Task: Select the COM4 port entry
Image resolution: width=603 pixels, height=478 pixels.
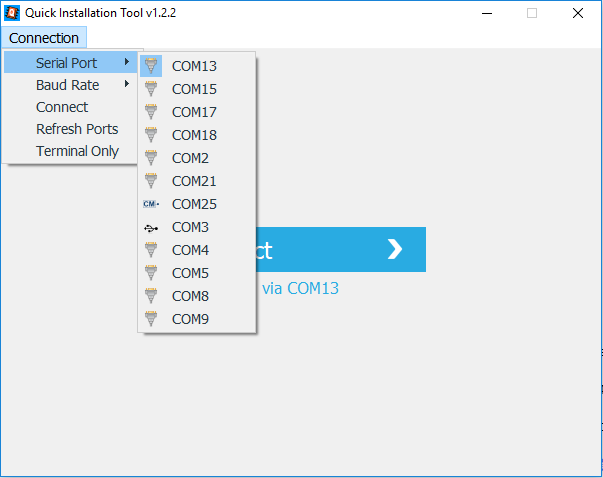Action: (x=190, y=250)
